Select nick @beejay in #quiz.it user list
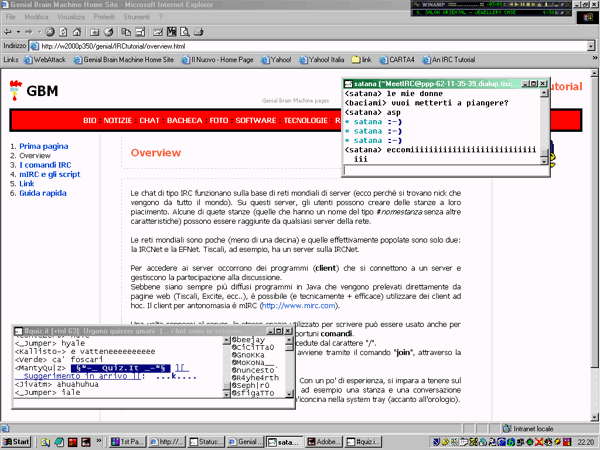Viewport: 600px width, 450px height. pyautogui.click(x=248, y=340)
